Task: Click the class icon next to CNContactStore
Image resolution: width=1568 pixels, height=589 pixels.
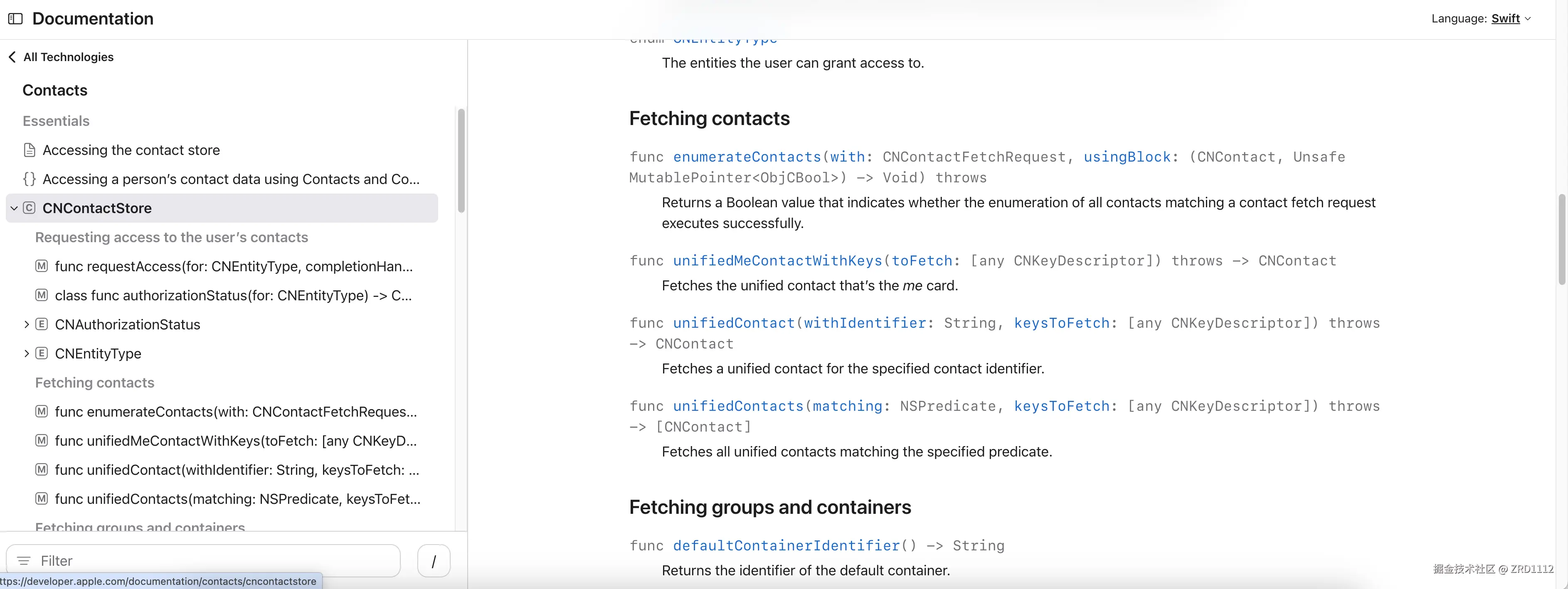Action: tap(29, 208)
